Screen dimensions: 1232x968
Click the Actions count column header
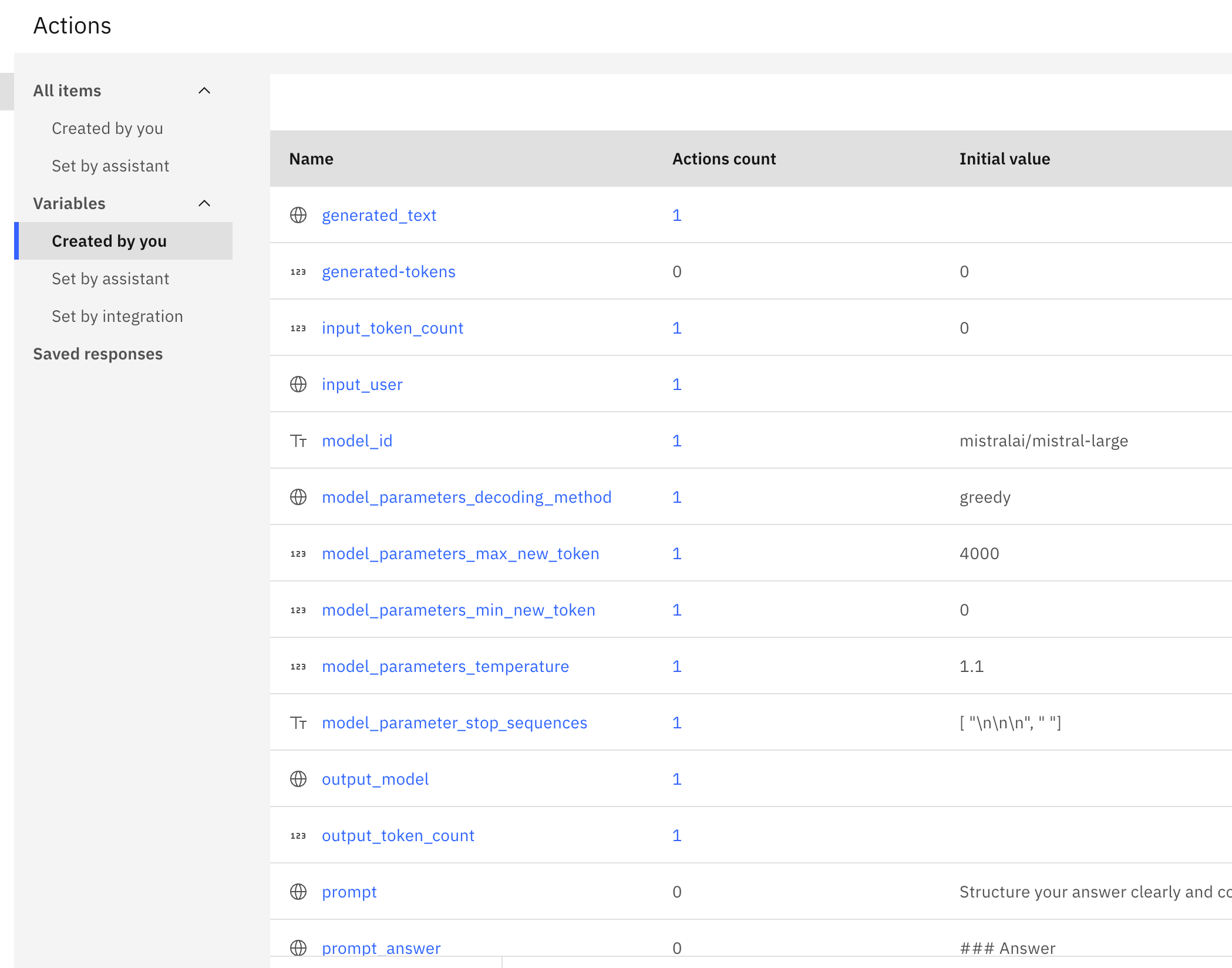(723, 159)
